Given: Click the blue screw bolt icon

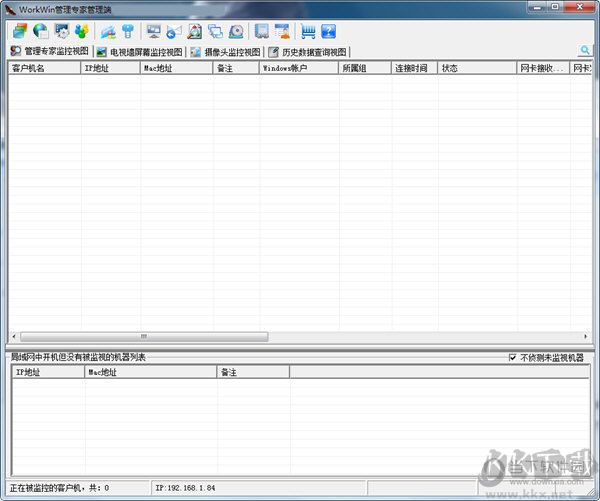Looking at the screenshot, I should (x=128, y=31).
